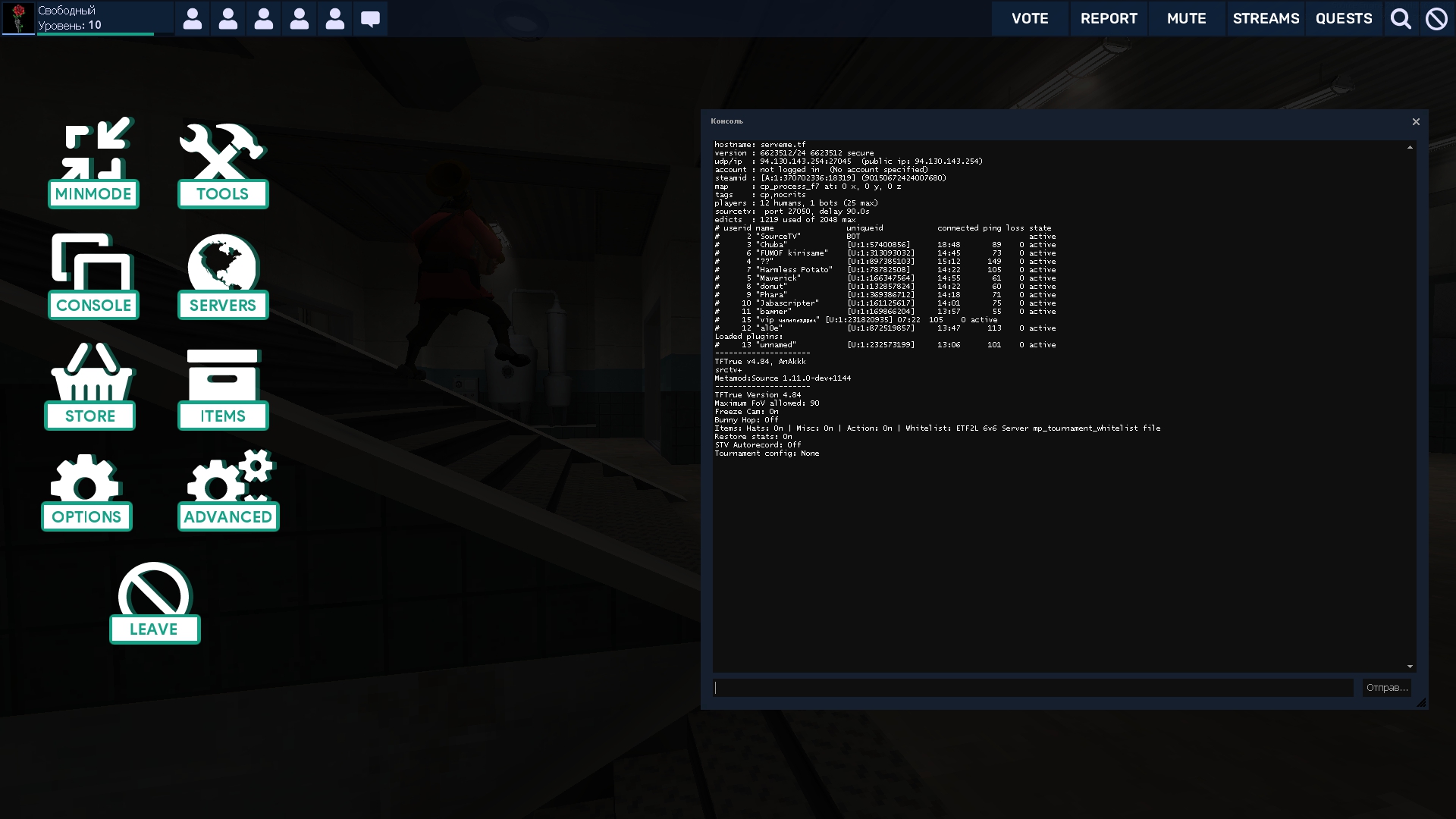Viewport: 1456px width, 819px height.
Task: Click the "unnamed" player row
Action: (885, 344)
